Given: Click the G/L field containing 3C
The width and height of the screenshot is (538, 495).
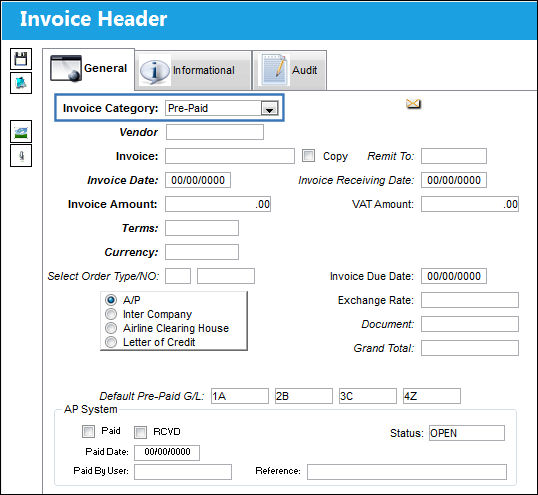Looking at the screenshot, I should (368, 396).
